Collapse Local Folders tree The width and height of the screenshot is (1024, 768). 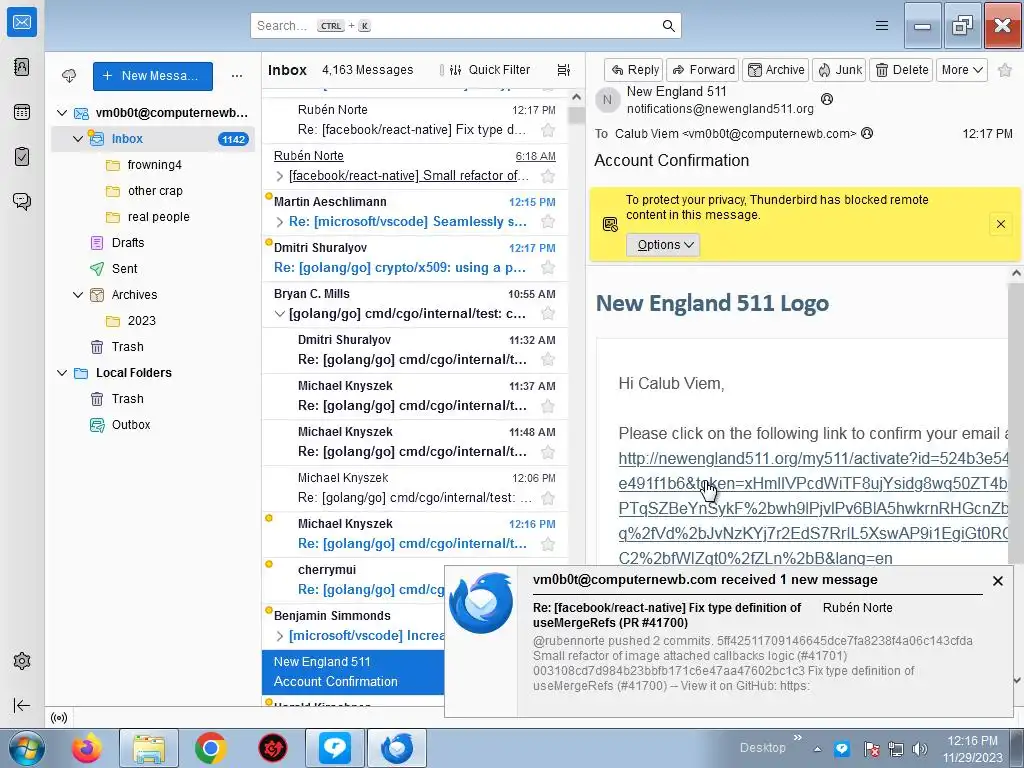click(62, 373)
